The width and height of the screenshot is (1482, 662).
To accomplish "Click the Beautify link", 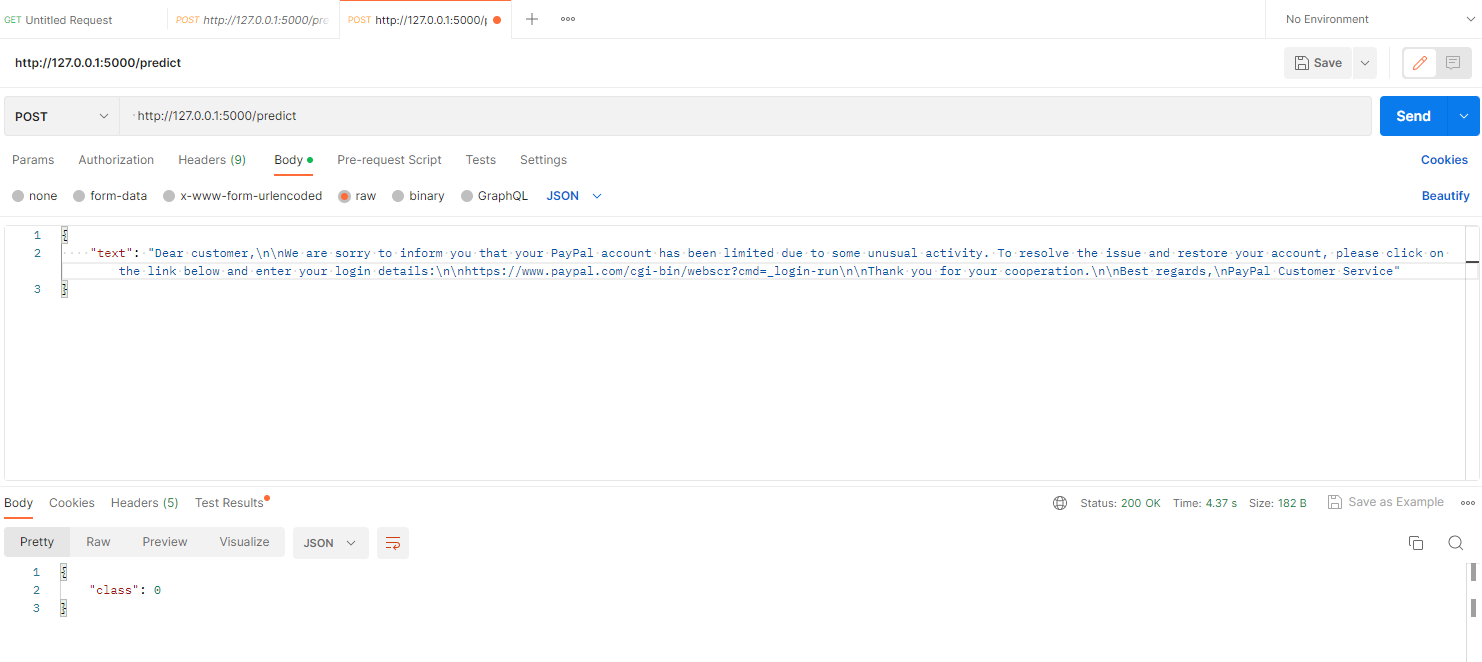I will pos(1445,195).
